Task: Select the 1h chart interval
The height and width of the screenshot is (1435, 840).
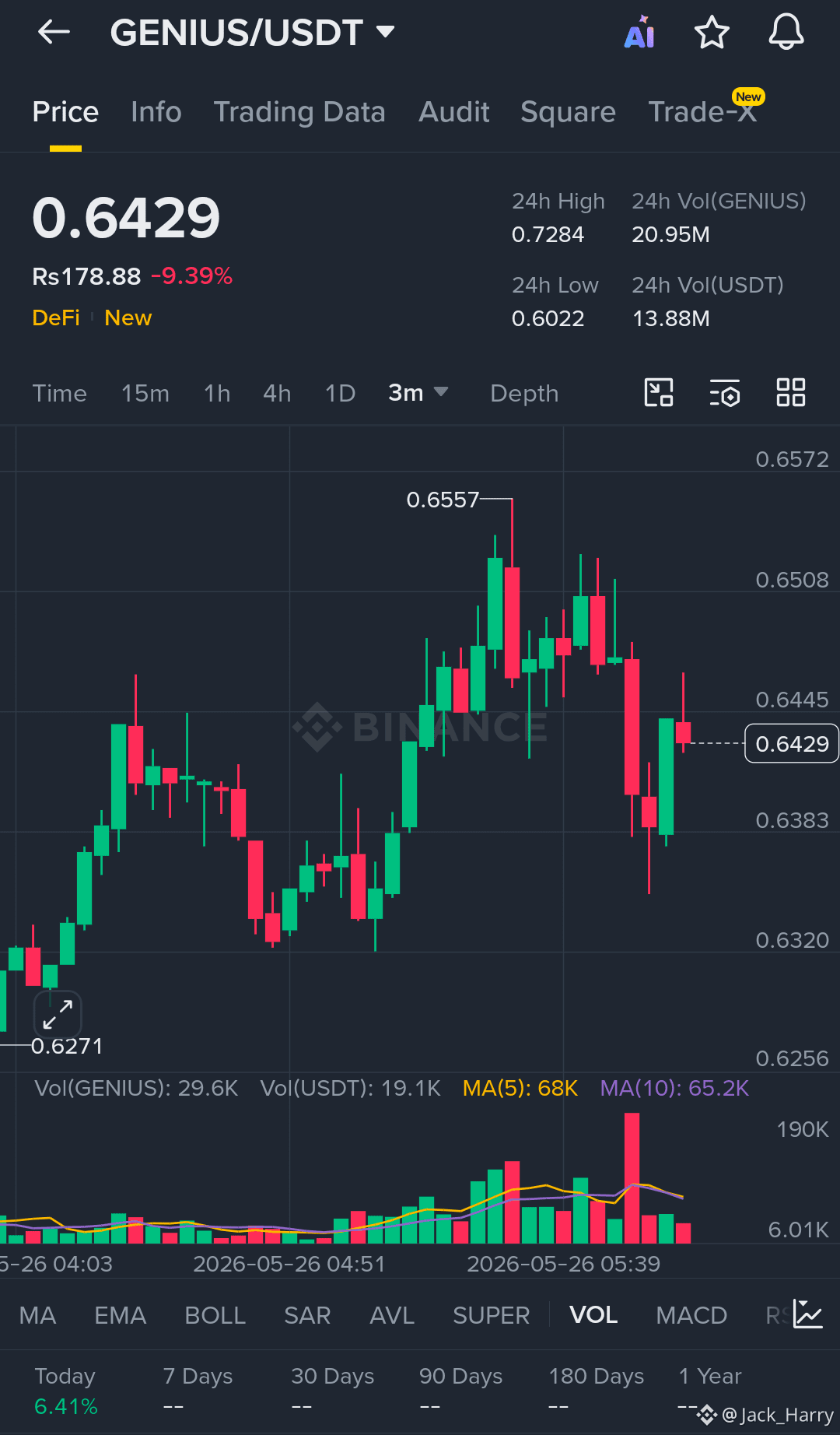Action: coord(217,393)
